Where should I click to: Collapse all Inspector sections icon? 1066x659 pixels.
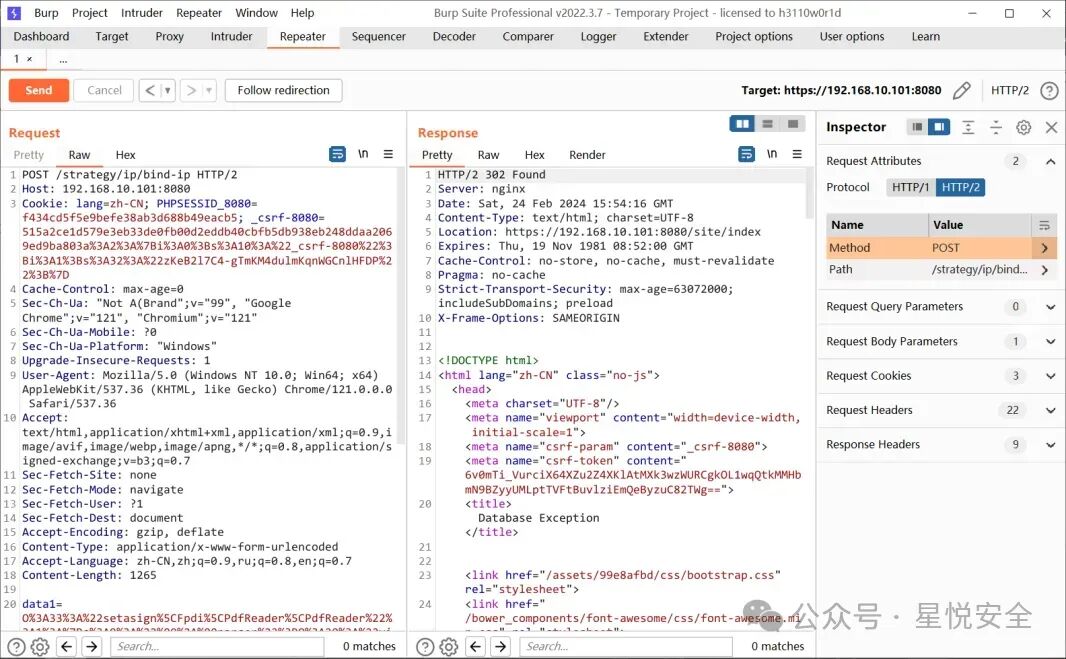(996, 127)
